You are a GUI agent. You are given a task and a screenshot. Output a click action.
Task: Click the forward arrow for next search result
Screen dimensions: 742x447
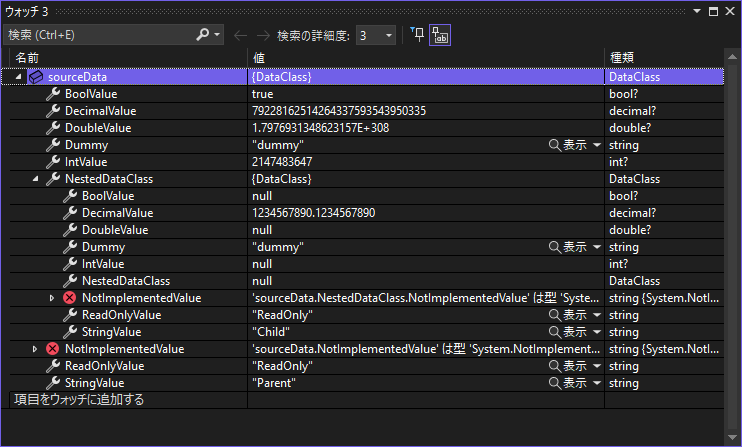coord(263,35)
